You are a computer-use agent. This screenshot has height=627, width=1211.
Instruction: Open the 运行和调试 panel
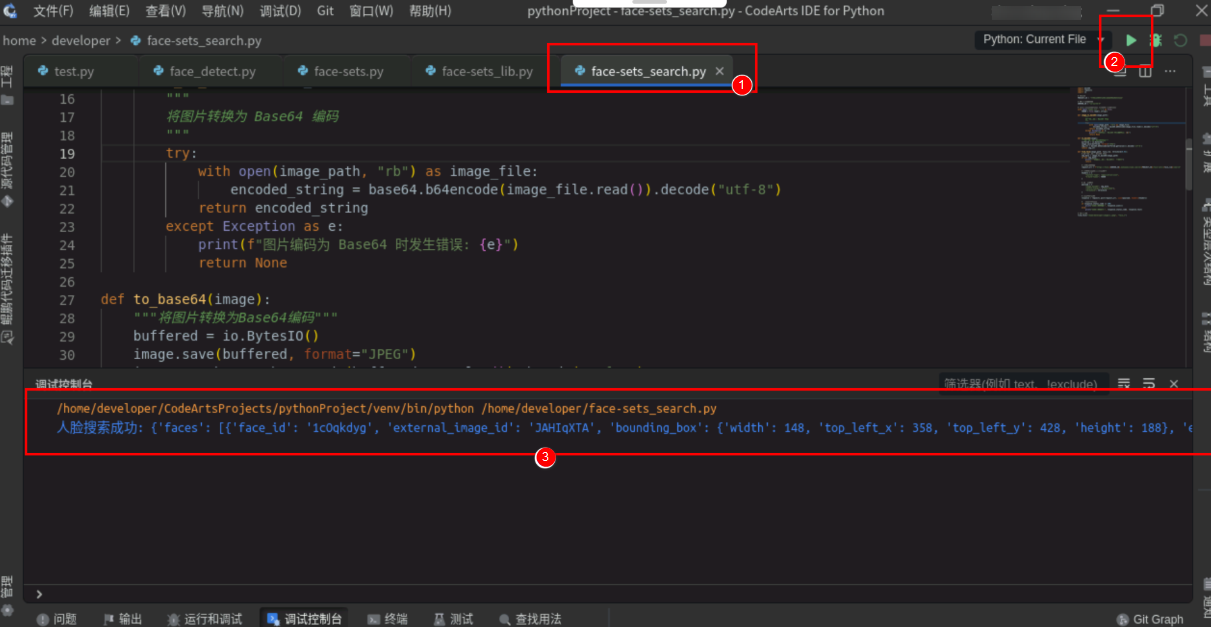[x=204, y=619]
